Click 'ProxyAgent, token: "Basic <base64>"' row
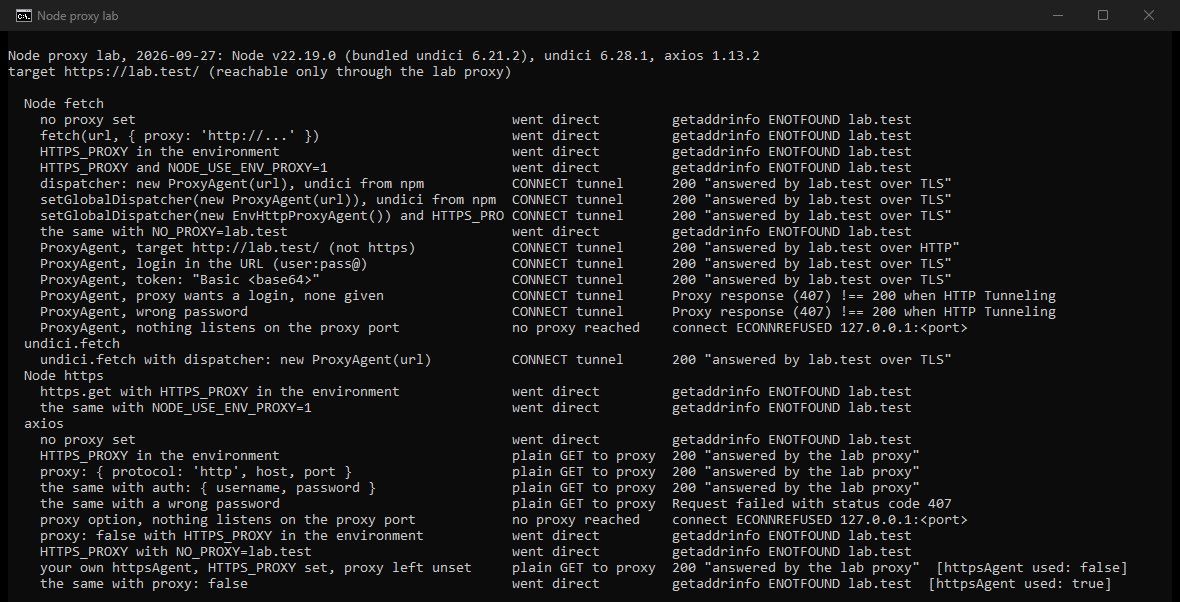Viewport: 1180px width, 602px height. click(x=496, y=280)
